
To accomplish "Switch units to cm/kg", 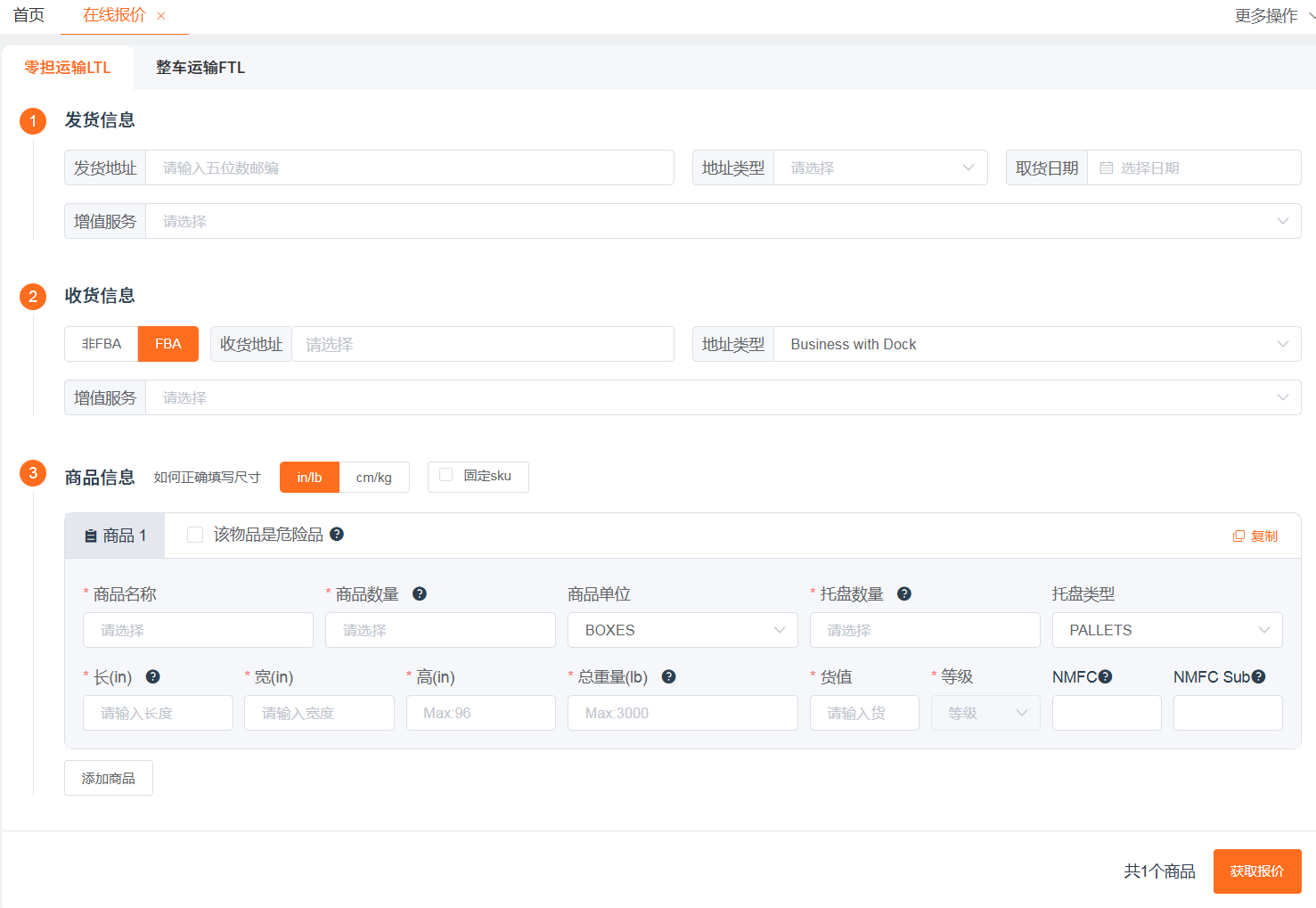I will (374, 477).
